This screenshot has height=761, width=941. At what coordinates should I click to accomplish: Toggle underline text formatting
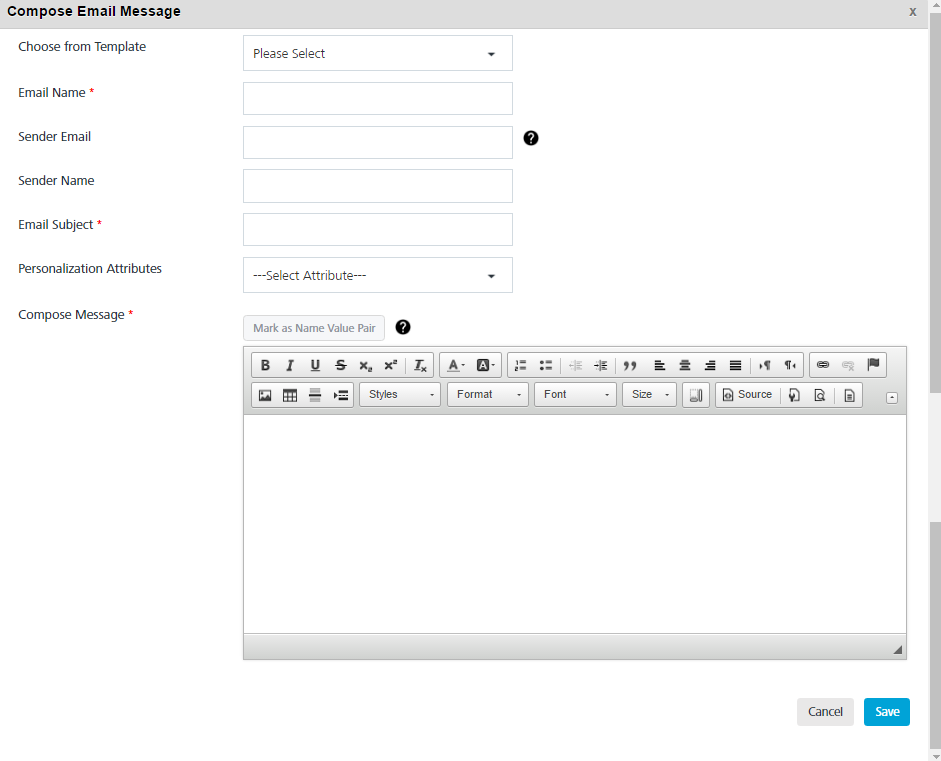coord(315,365)
